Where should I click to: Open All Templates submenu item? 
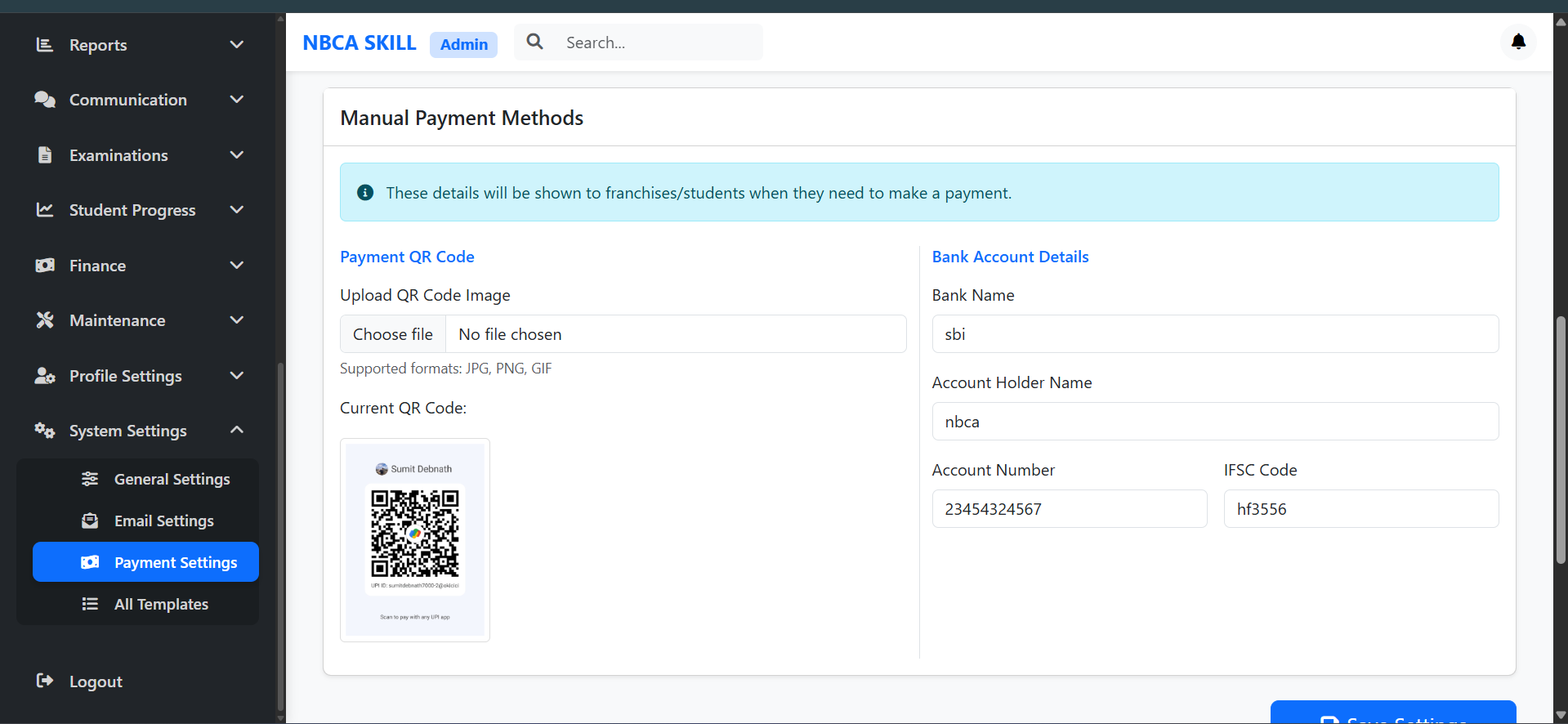145,604
